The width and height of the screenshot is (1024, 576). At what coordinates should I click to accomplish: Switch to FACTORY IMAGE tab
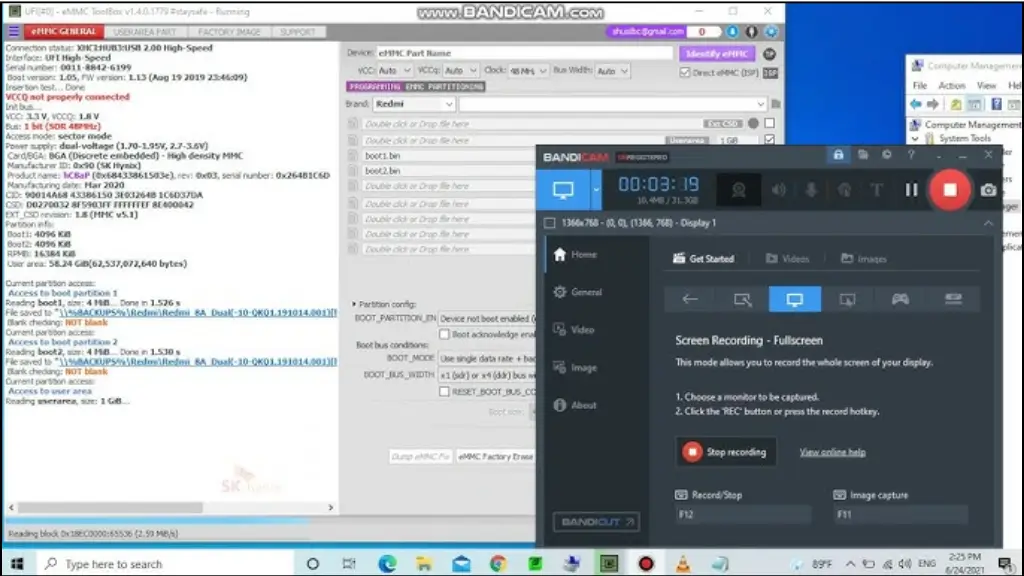(x=229, y=31)
